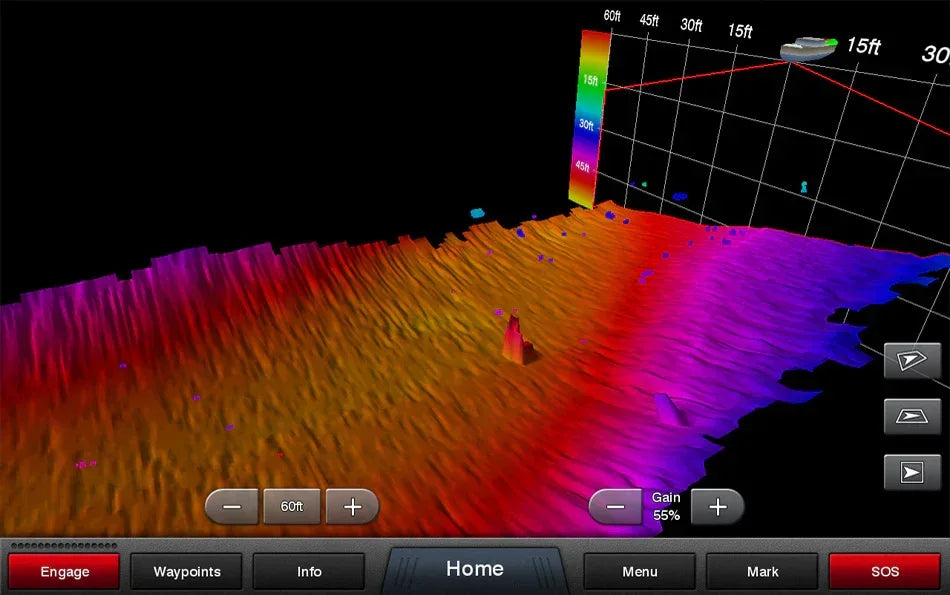
Task: Show the Info panel
Action: (x=309, y=571)
